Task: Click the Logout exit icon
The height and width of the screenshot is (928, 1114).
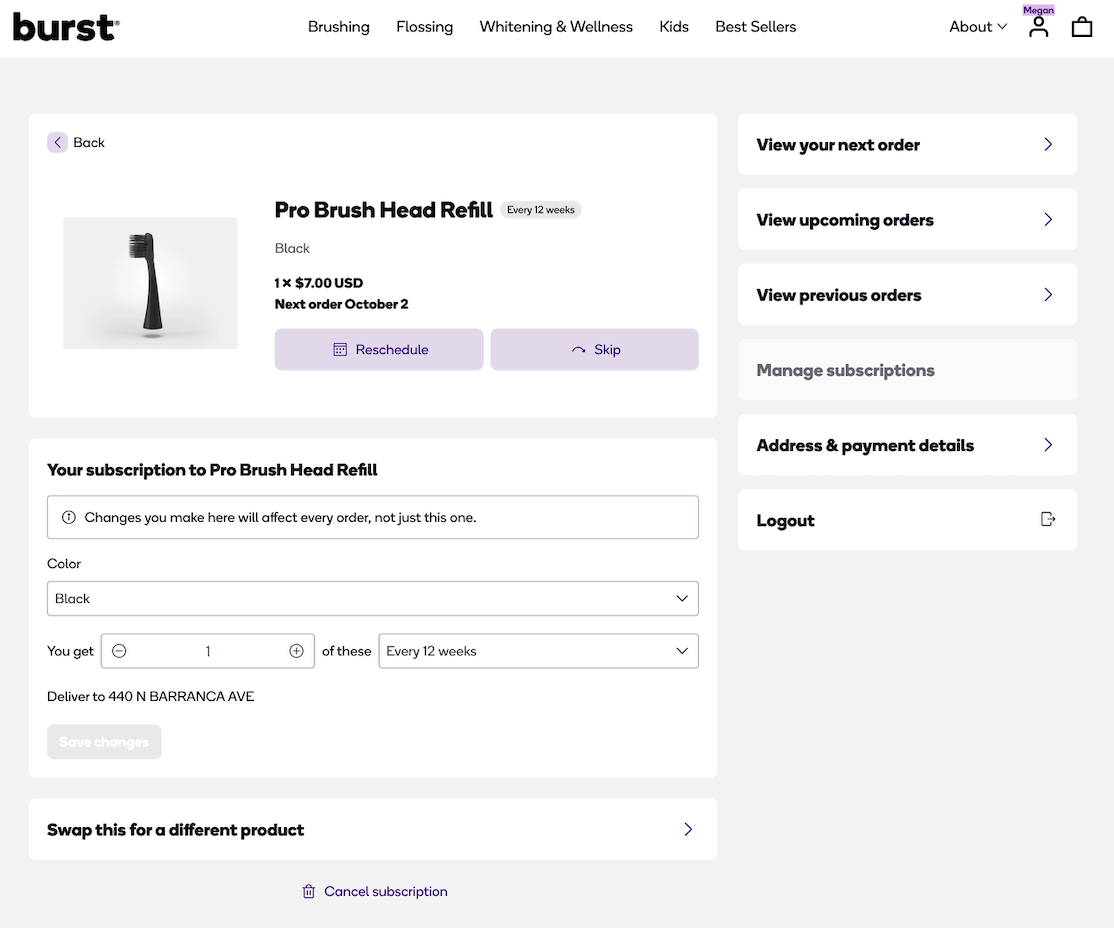Action: [1047, 519]
